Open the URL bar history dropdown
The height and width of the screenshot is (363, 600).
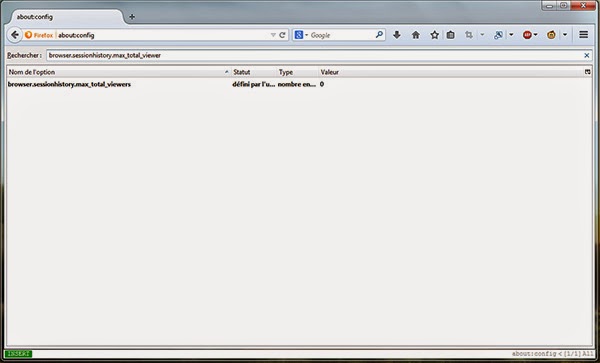click(273, 35)
